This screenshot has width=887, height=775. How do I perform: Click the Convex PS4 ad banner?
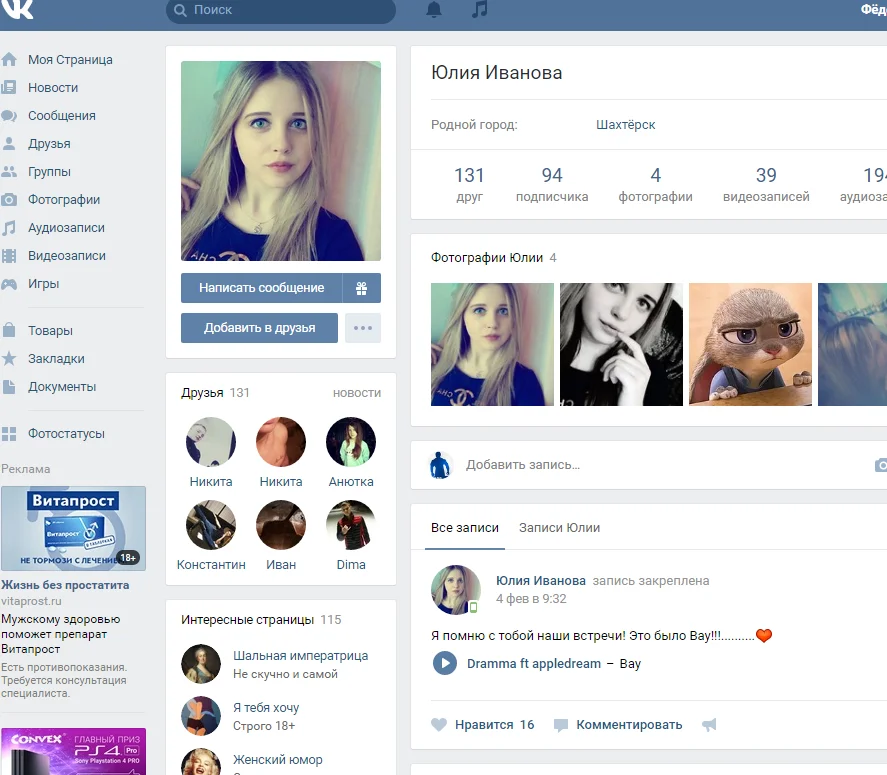[74, 751]
